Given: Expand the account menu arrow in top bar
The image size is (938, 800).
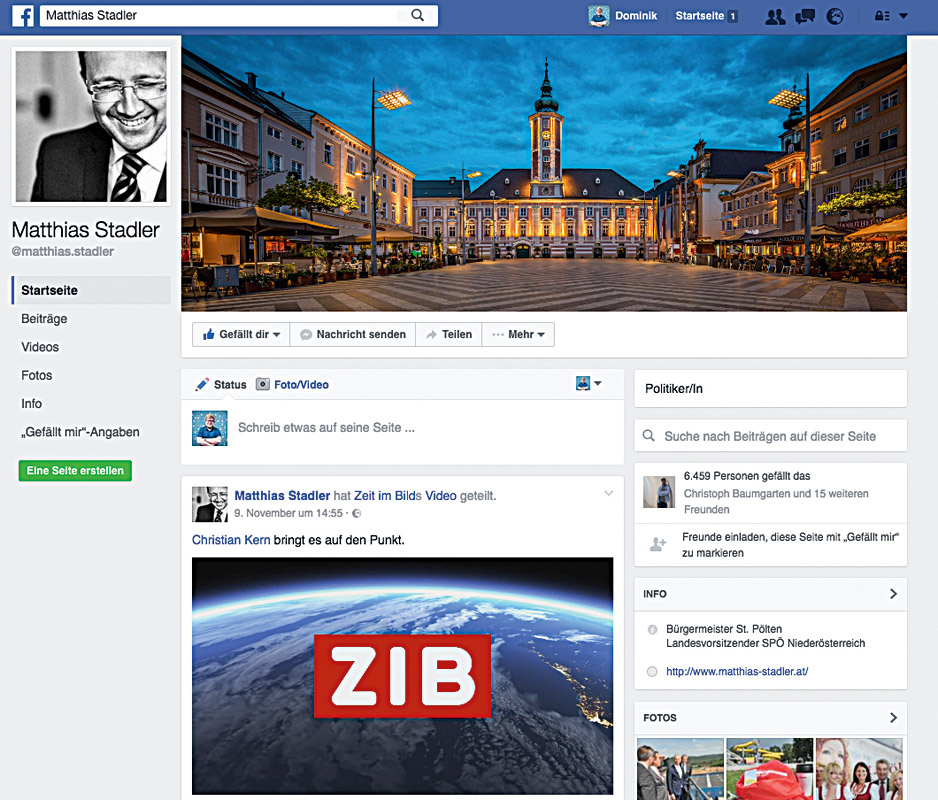Looking at the screenshot, I should (903, 16).
